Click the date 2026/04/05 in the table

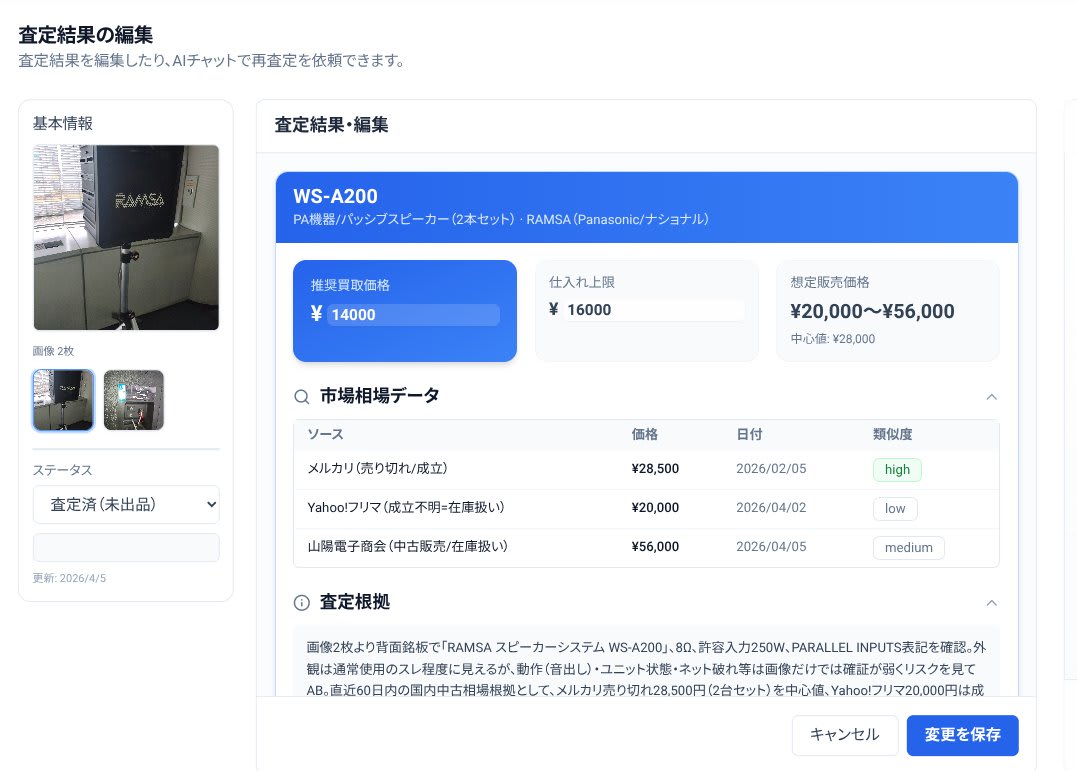[x=771, y=547]
